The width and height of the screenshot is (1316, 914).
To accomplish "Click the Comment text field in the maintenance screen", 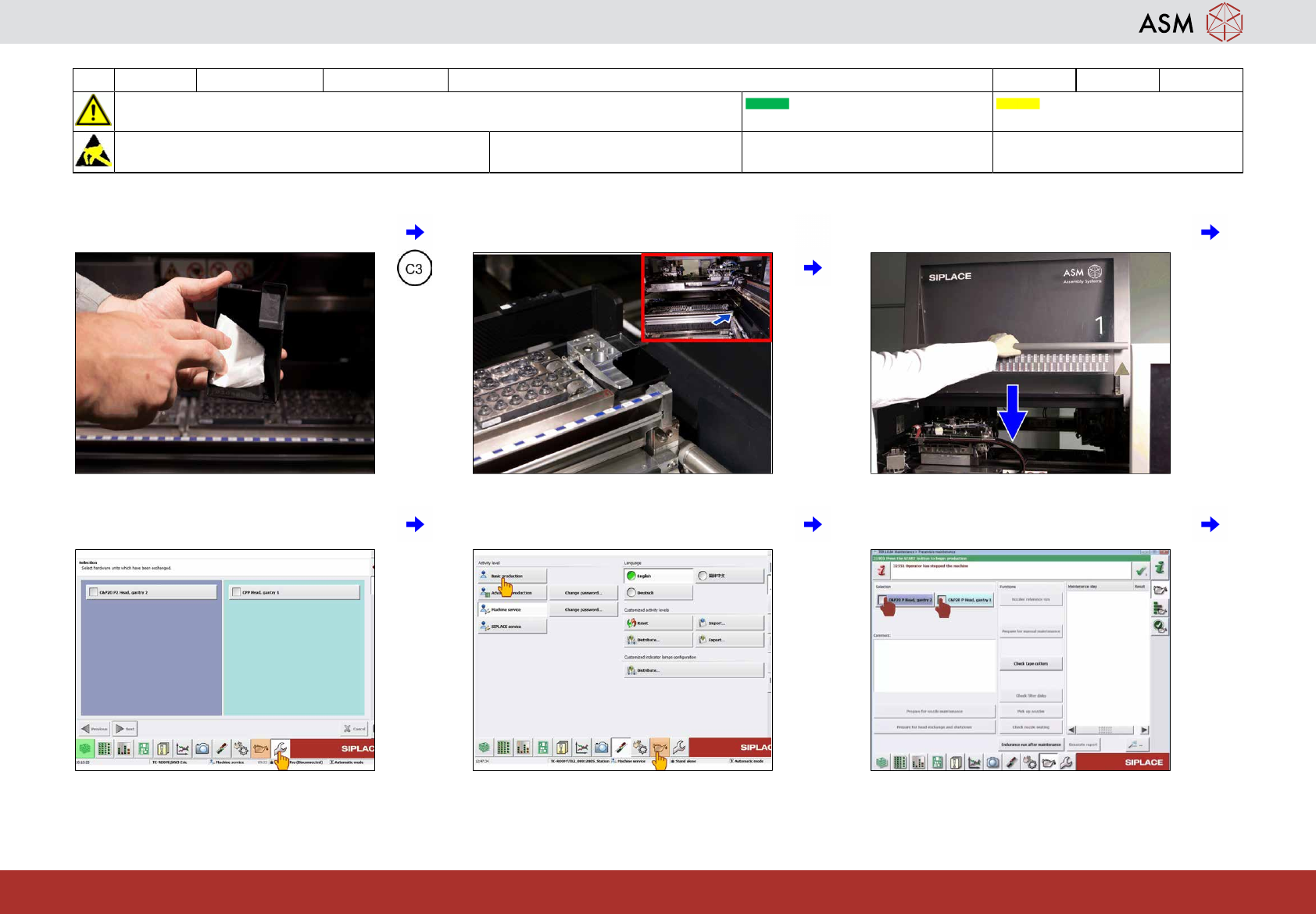I will [935, 666].
